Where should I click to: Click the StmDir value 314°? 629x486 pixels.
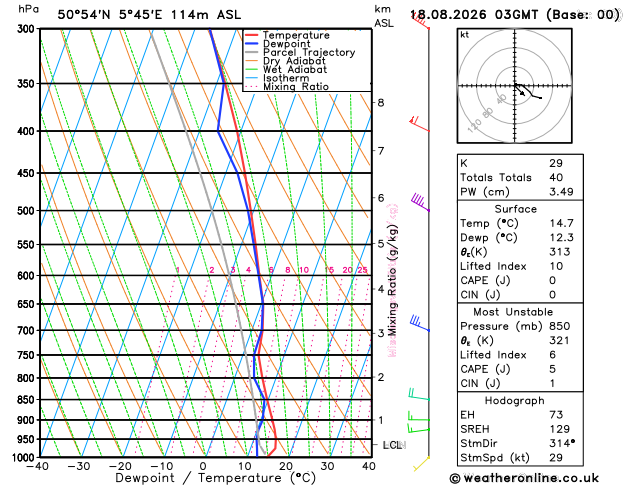coord(562,443)
